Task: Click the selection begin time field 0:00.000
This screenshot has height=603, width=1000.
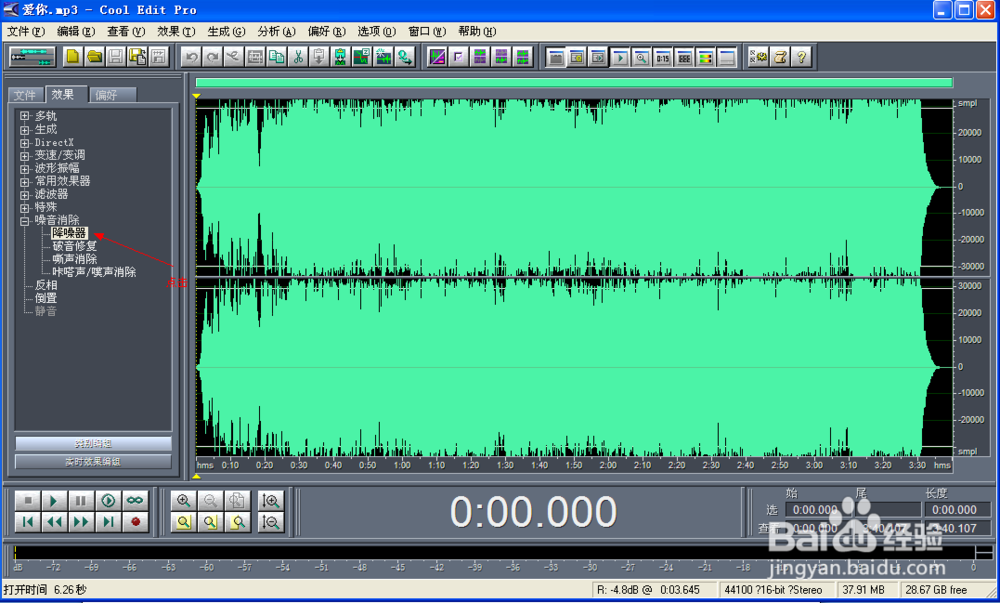Action: 820,509
